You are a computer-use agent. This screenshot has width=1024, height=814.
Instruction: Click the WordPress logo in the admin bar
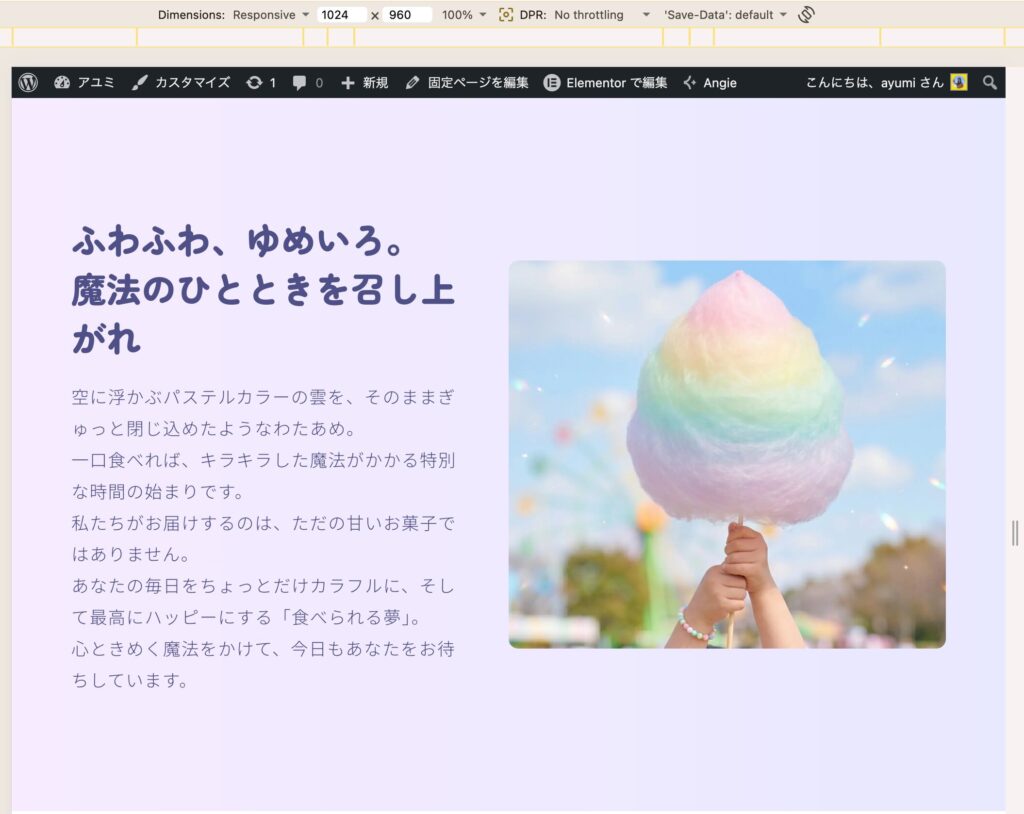pyautogui.click(x=26, y=83)
